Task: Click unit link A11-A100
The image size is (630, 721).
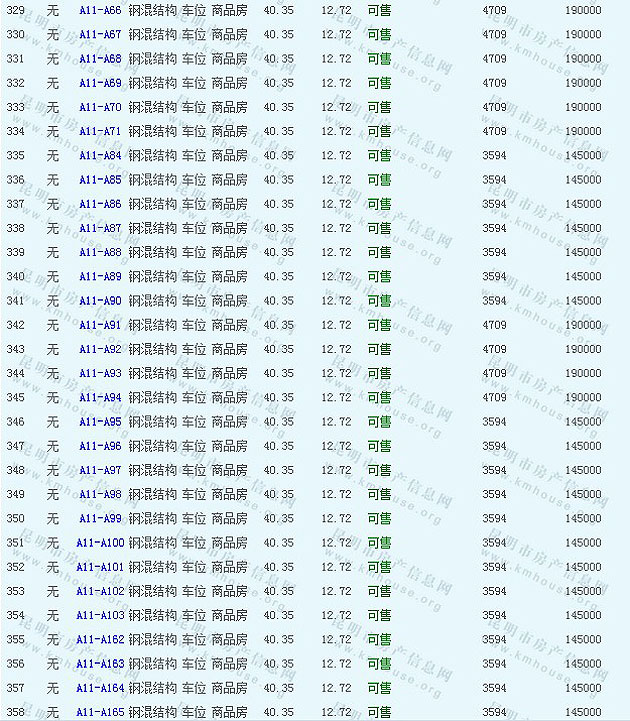Action: click(100, 543)
